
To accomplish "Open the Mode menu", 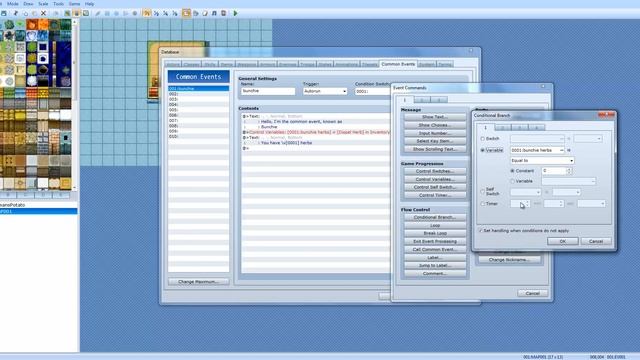I will coord(13,4).
